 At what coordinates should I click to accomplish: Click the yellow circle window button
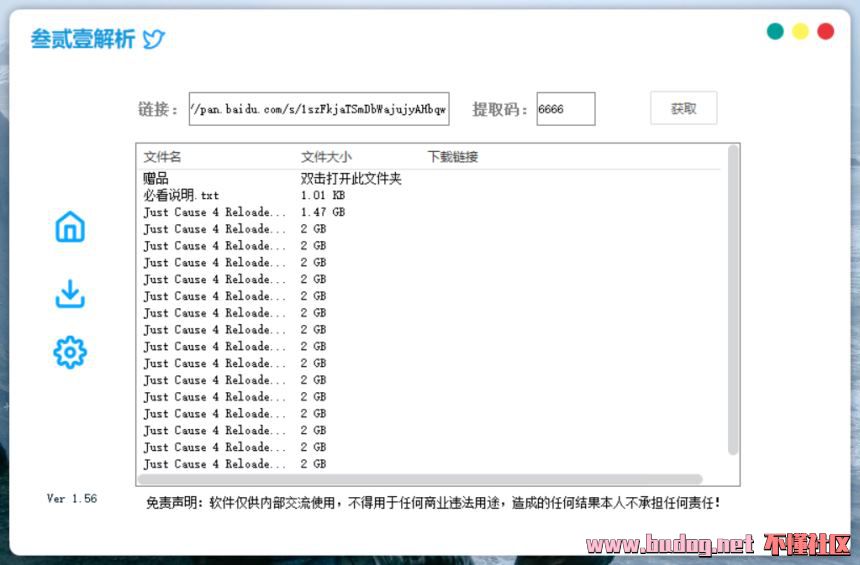pyautogui.click(x=800, y=31)
